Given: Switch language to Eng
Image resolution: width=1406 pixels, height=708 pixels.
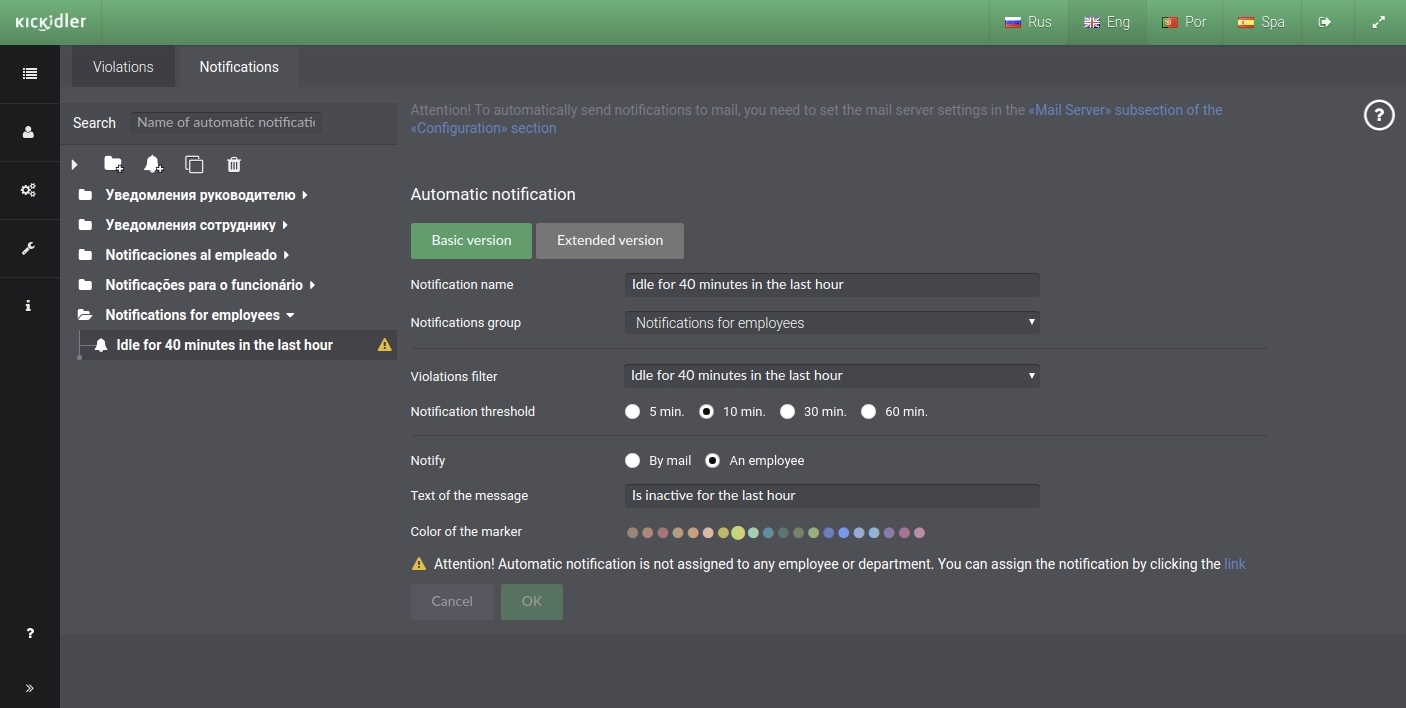Looking at the screenshot, I should tap(1106, 22).
